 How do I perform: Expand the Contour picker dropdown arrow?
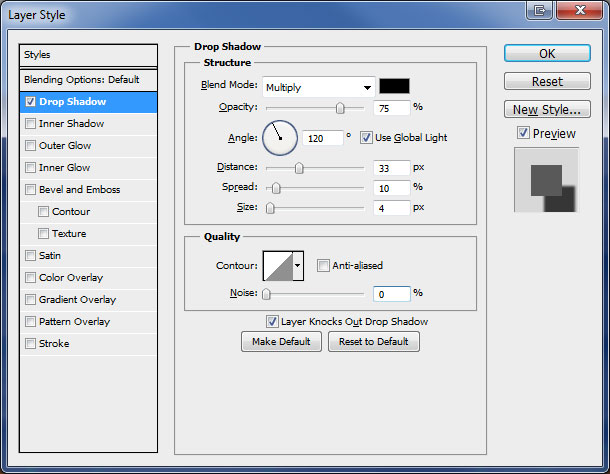(x=297, y=265)
